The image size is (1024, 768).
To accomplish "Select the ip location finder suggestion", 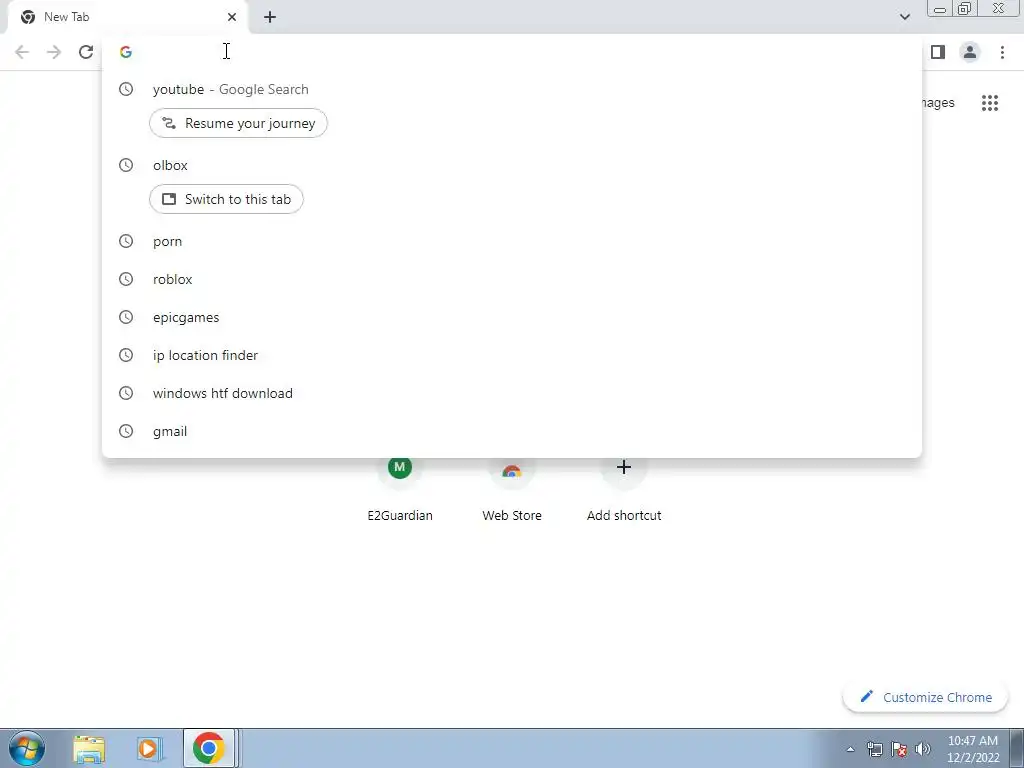I will tap(512, 355).
